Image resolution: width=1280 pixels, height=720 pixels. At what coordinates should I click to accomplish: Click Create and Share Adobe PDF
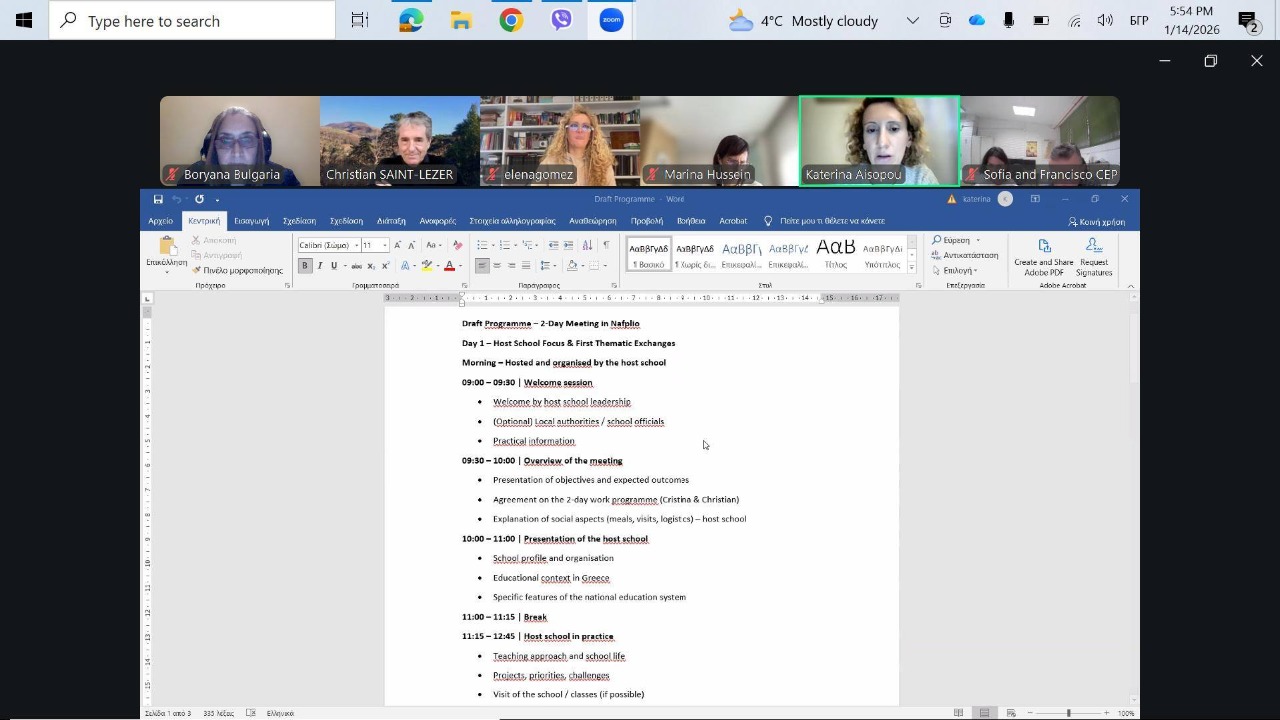click(1043, 256)
